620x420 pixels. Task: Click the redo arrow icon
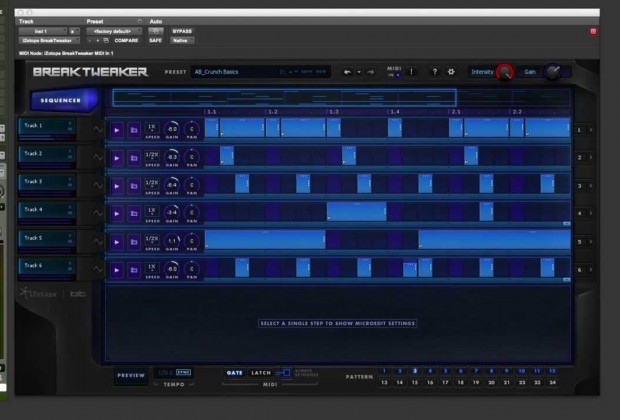tap(370, 72)
